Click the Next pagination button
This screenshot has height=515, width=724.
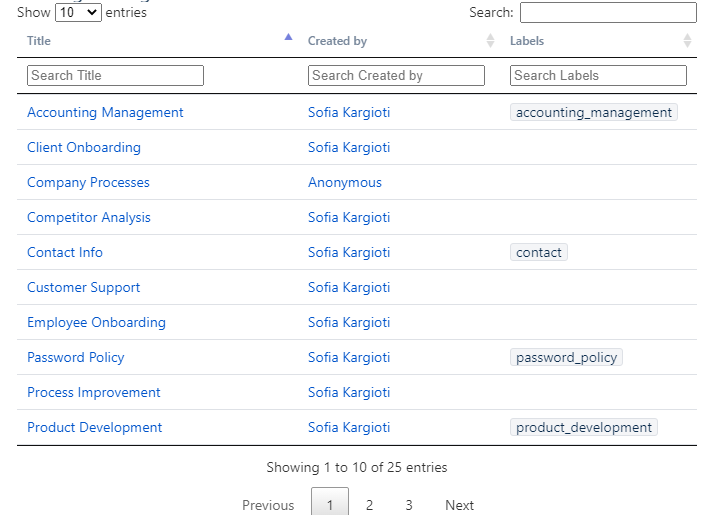pos(459,505)
